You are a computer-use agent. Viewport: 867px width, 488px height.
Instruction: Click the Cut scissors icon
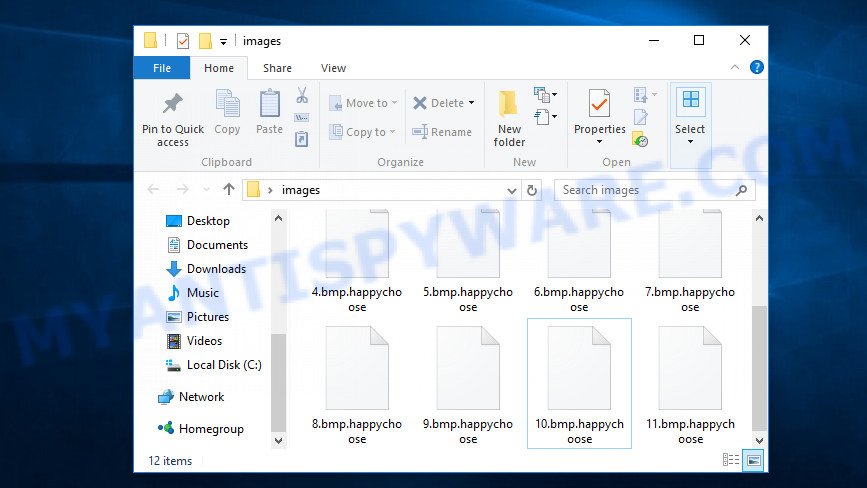302,95
